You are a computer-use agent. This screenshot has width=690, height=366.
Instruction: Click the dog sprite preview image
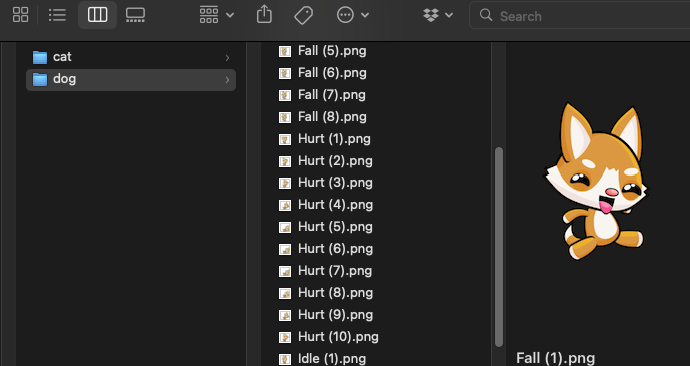(x=597, y=182)
